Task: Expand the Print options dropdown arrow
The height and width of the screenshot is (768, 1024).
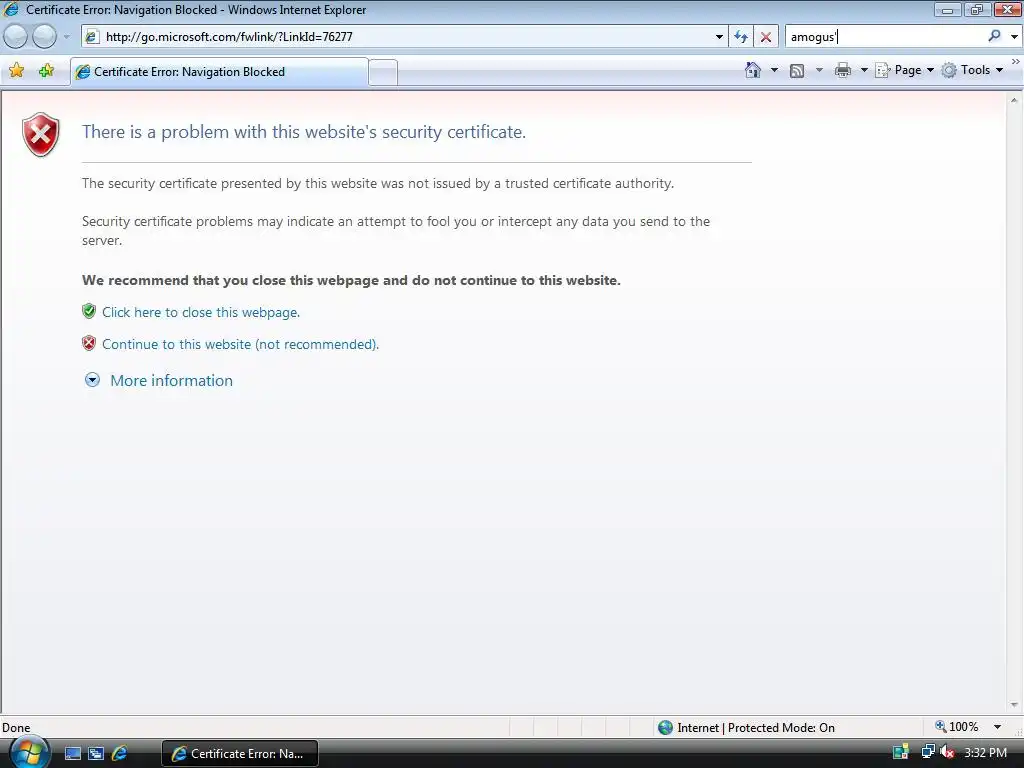Action: (864, 70)
